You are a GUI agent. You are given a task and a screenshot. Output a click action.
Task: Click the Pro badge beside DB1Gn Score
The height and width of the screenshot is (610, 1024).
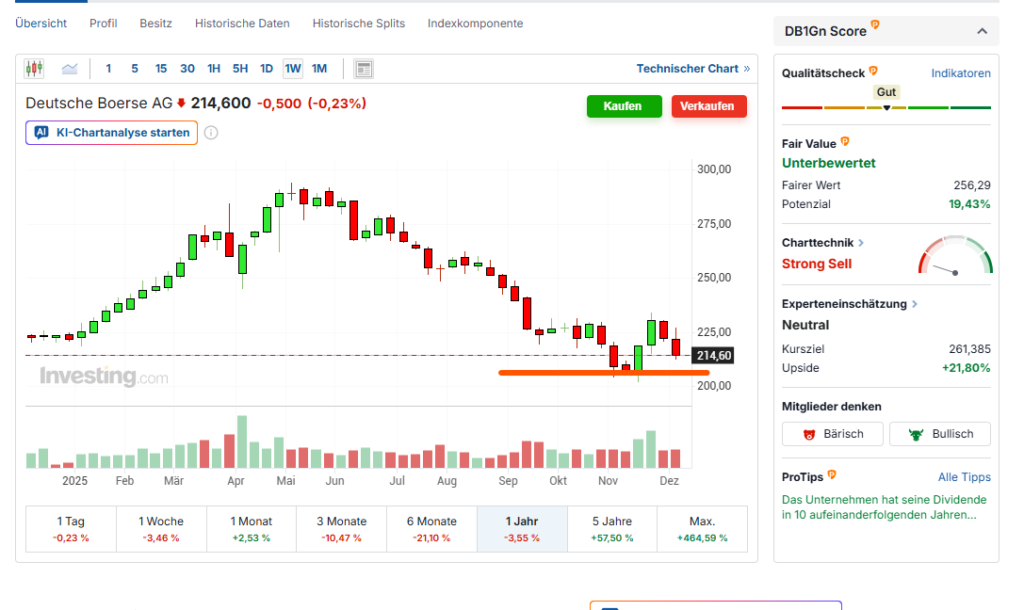[875, 26]
